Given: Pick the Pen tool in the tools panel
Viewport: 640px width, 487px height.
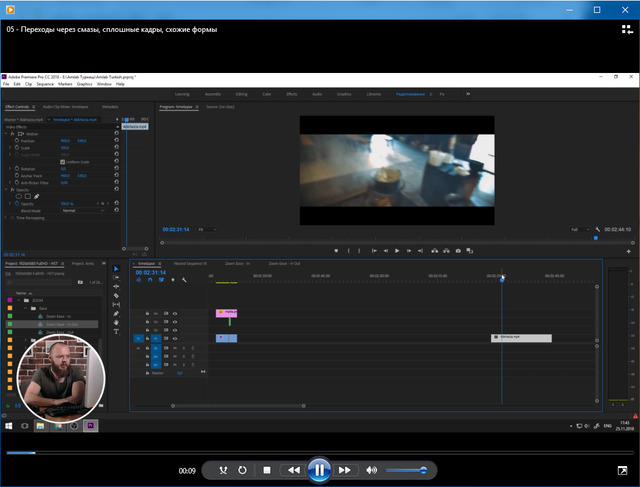Looking at the screenshot, I should 116,314.
